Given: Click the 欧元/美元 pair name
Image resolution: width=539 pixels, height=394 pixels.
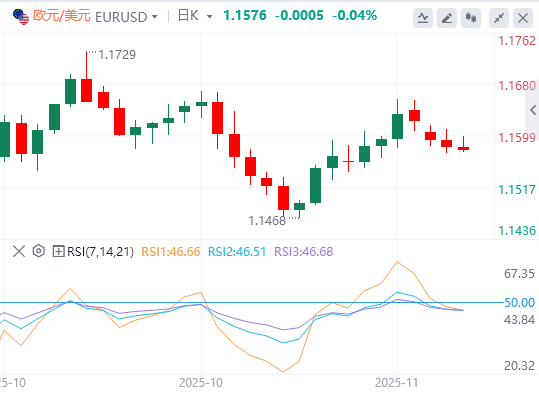Looking at the screenshot, I should click(x=62, y=16).
